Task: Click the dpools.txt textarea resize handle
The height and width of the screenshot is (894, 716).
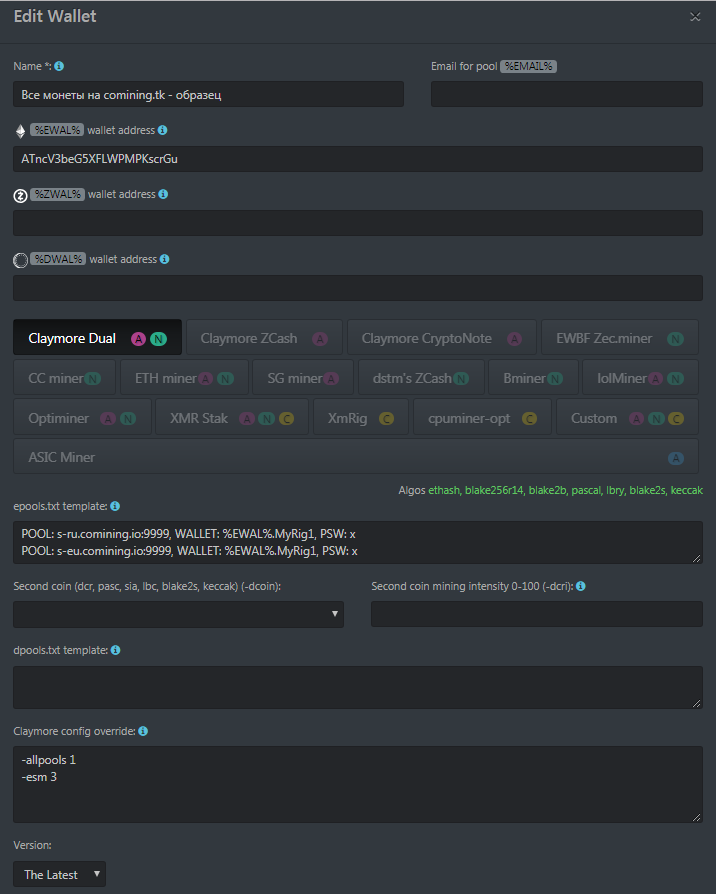Action: click(697, 703)
